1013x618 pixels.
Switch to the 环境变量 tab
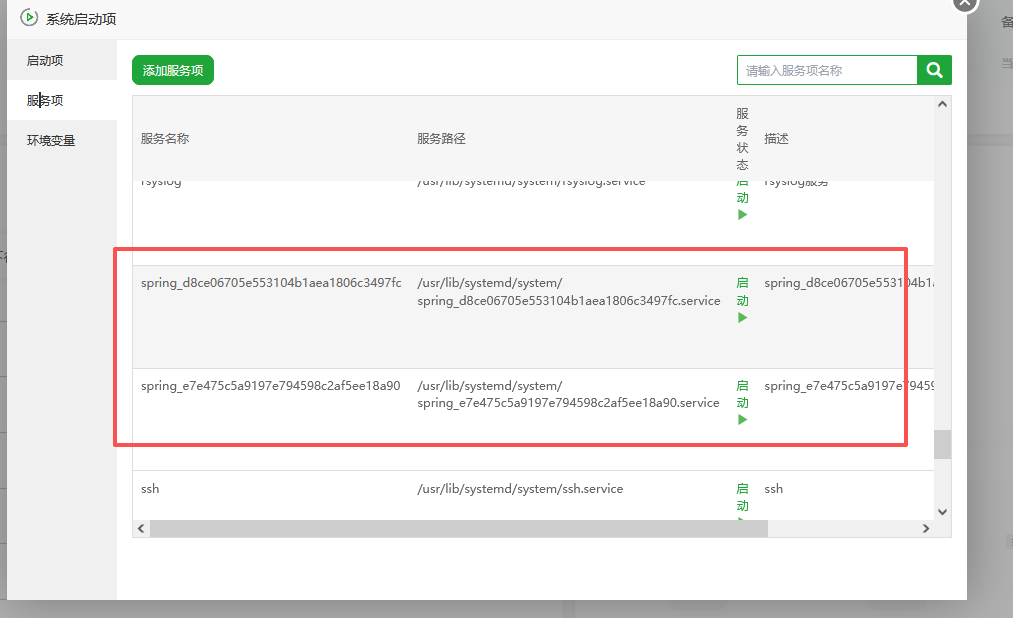click(62, 140)
